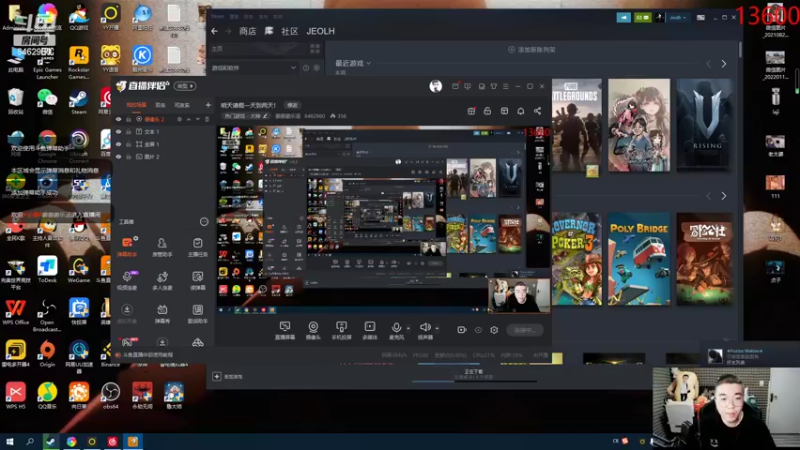Viewport: 800px width, 450px height.
Task: Click the bell notification icon in stream header
Action: tap(520, 111)
